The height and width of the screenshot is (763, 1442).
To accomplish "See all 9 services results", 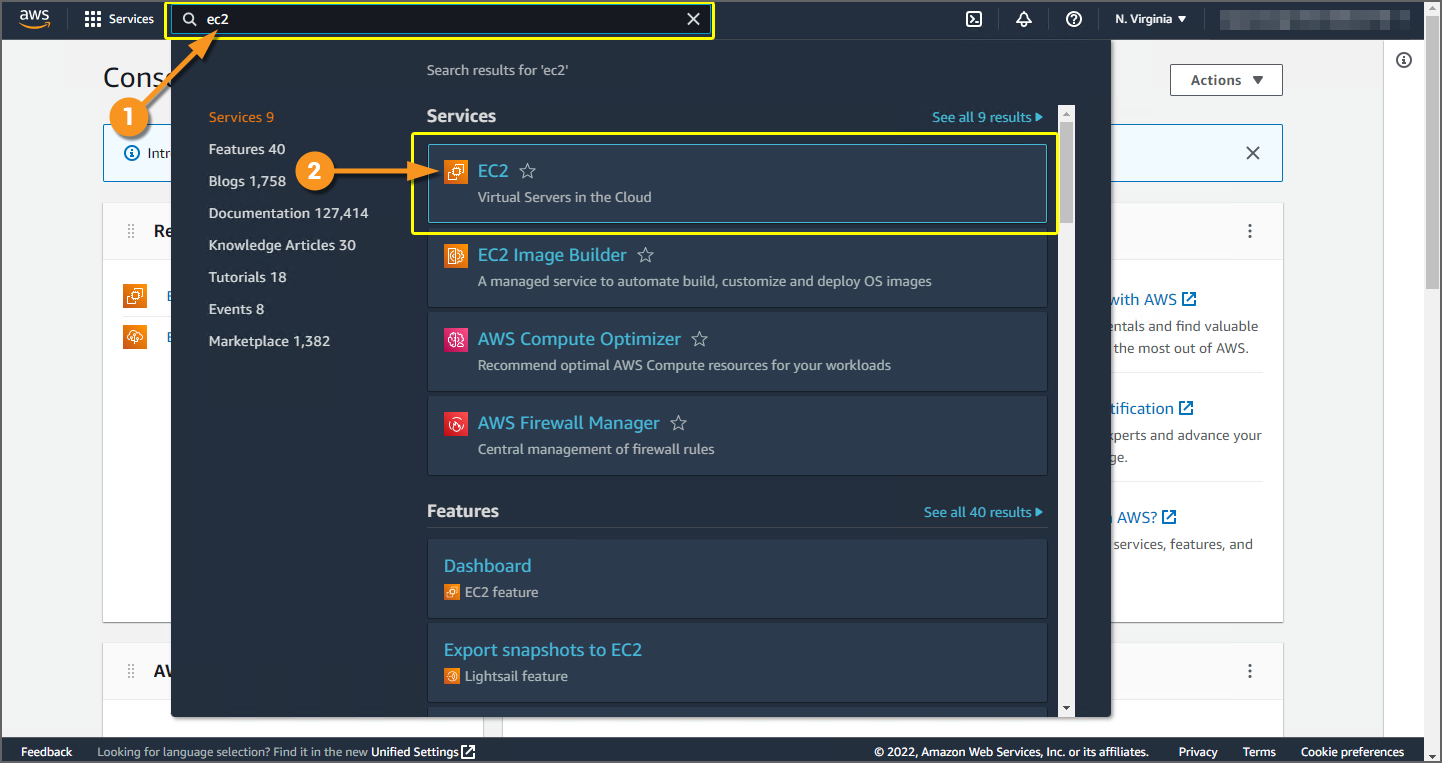I will (987, 117).
